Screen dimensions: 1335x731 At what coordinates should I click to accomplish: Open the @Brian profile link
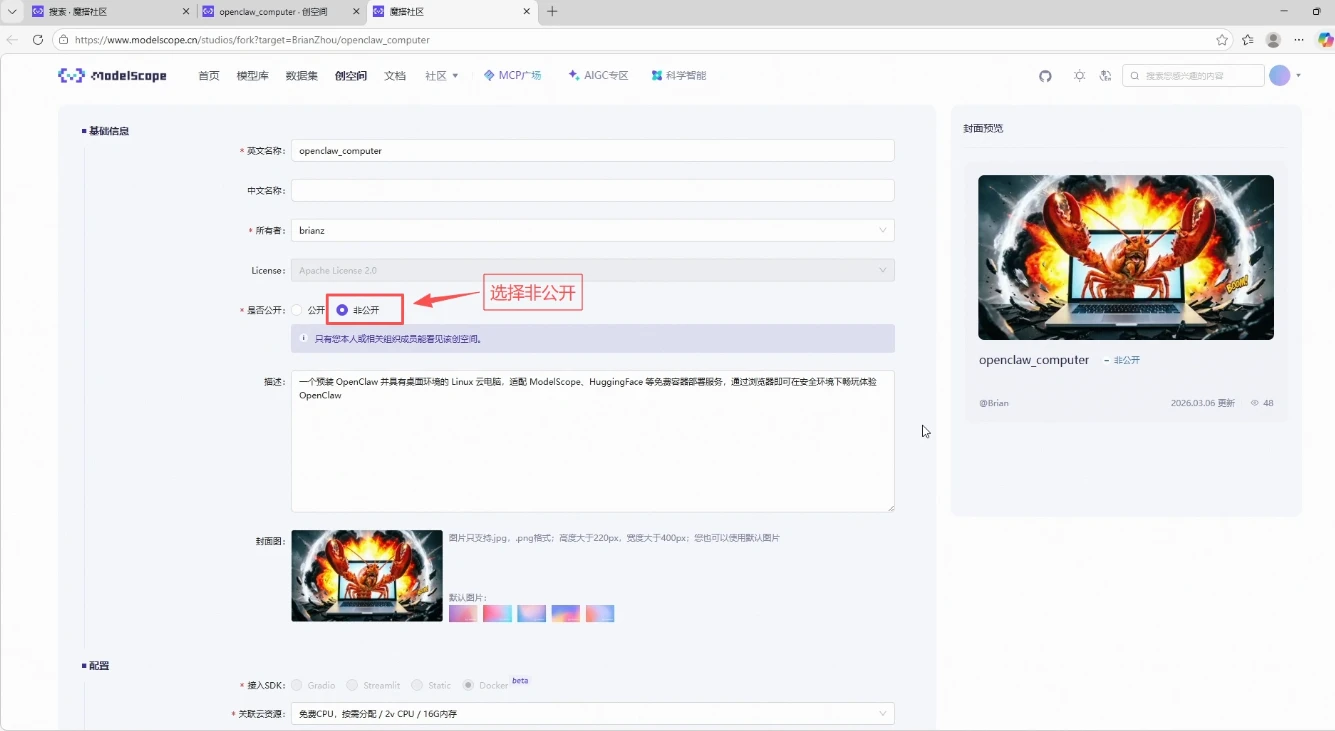[x=993, y=403]
